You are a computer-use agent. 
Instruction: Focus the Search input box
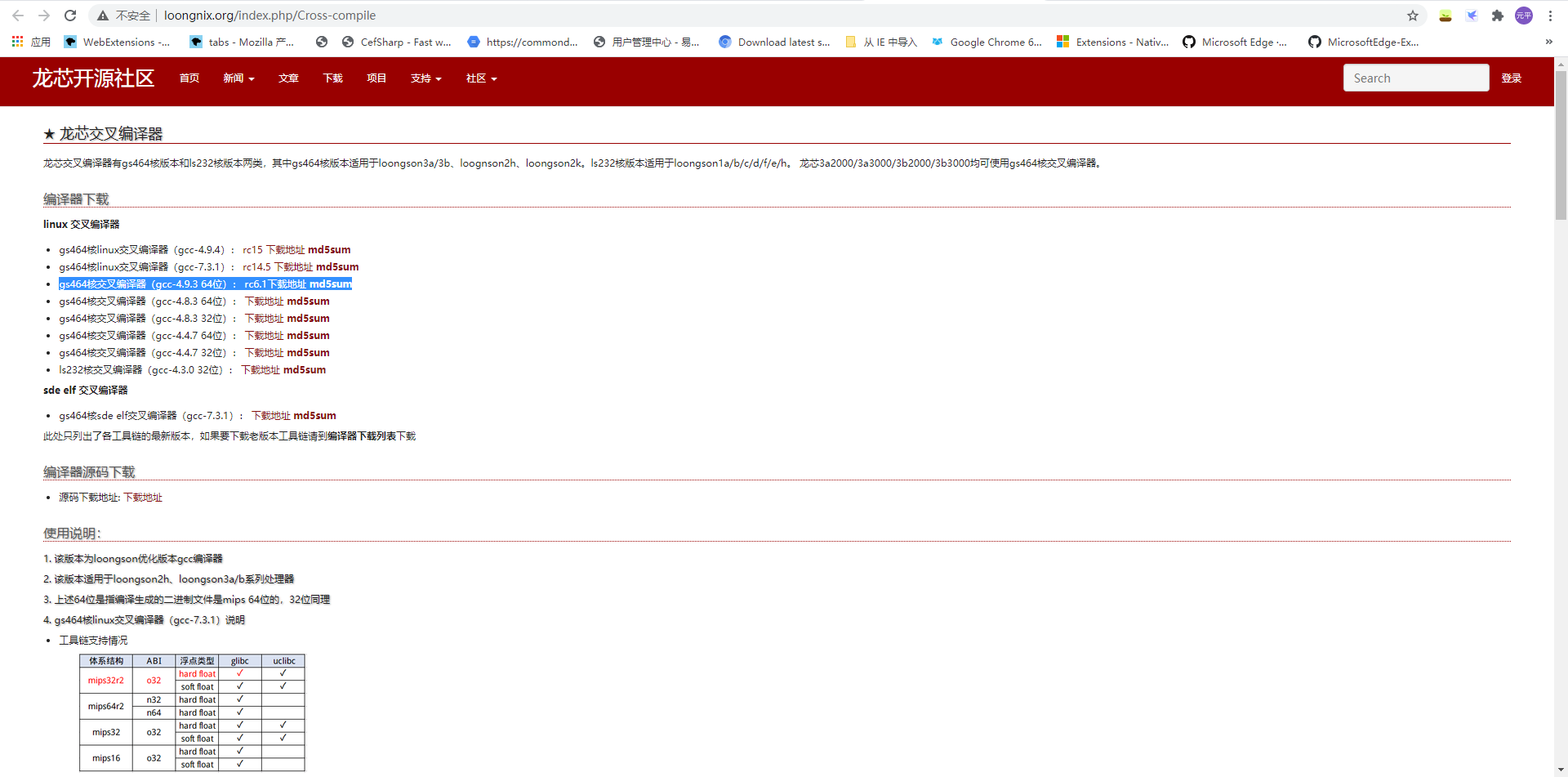(x=1416, y=78)
